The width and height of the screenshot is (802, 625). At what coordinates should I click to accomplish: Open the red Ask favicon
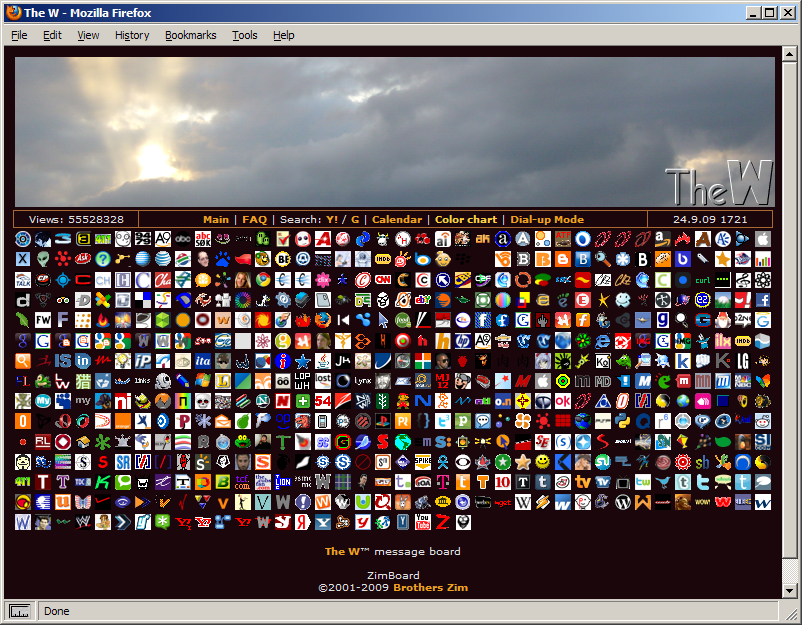[x=82, y=259]
